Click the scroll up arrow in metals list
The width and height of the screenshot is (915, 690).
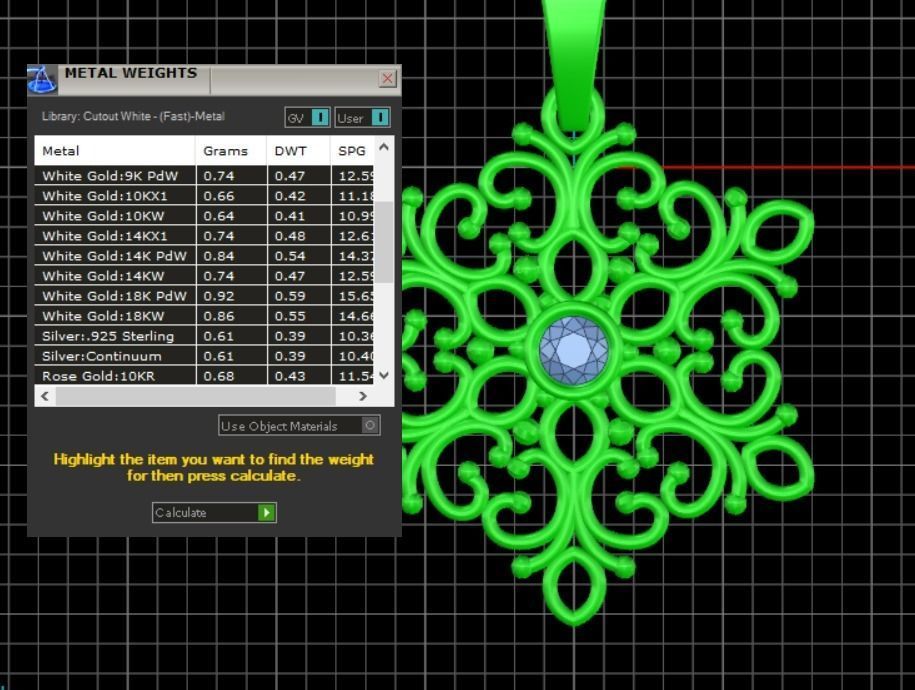tap(384, 147)
